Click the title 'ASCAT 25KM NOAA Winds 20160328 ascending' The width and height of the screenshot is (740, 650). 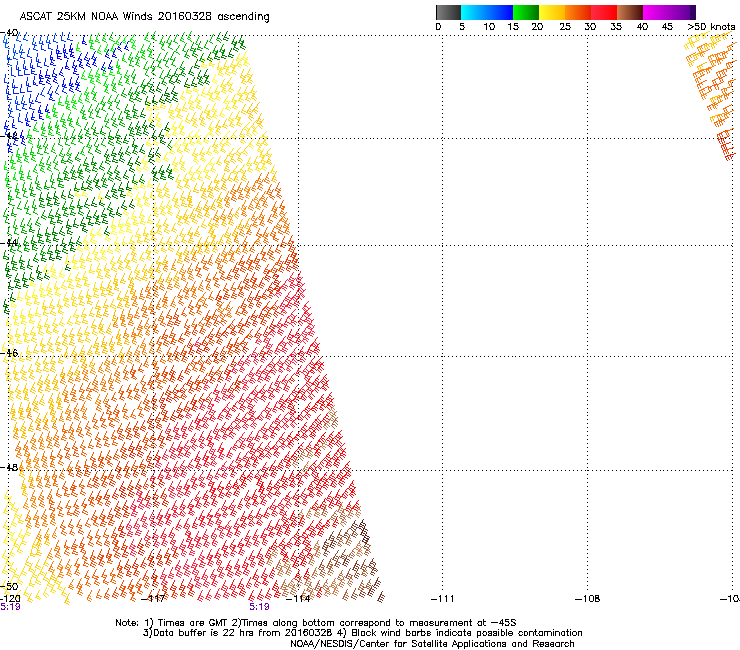pos(144,17)
